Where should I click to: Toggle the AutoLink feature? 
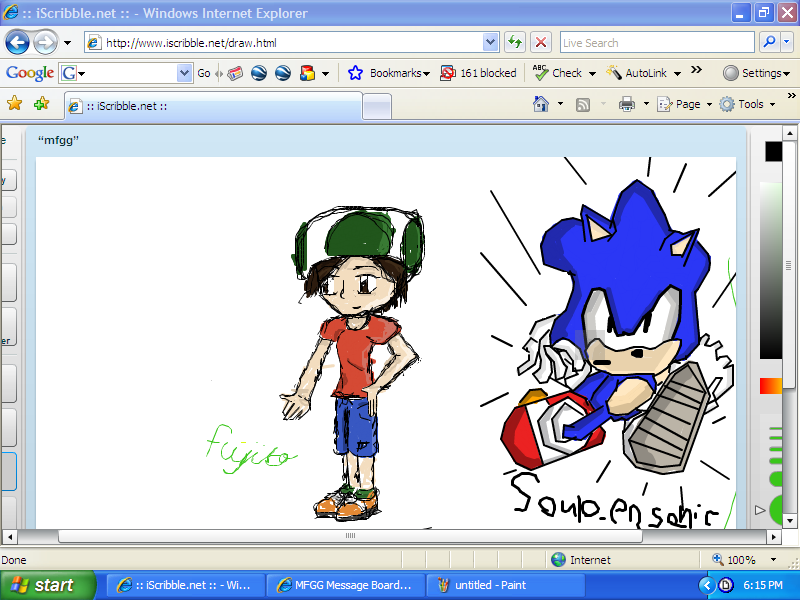643,73
